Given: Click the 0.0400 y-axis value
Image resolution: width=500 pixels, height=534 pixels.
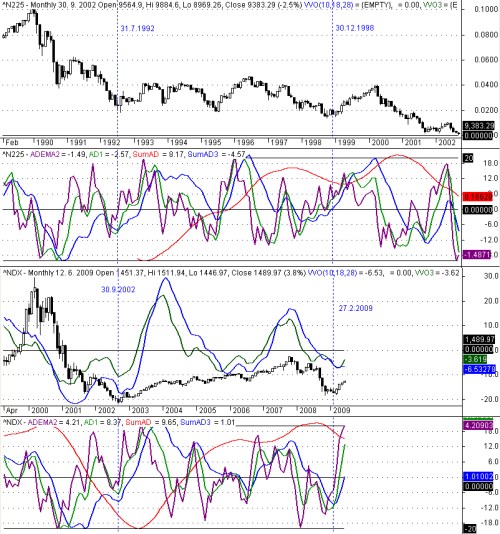Looking at the screenshot, I should (x=486, y=84).
